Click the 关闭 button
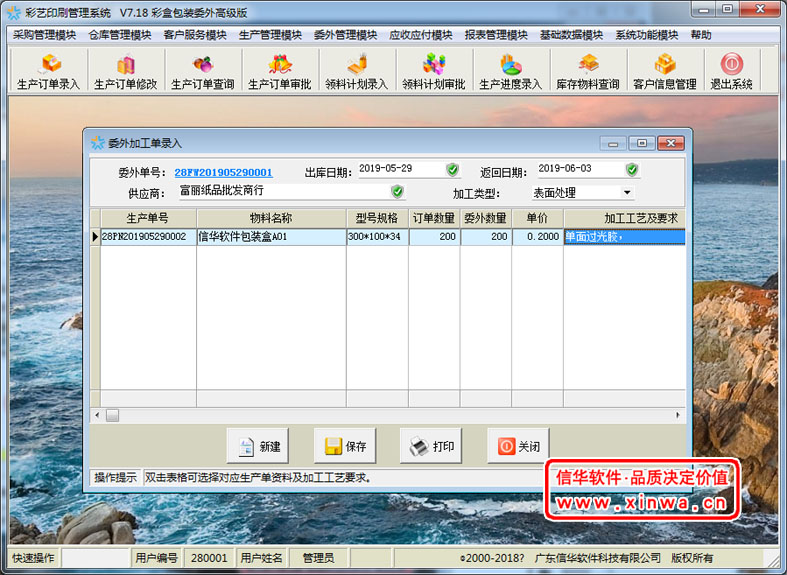 (x=518, y=446)
